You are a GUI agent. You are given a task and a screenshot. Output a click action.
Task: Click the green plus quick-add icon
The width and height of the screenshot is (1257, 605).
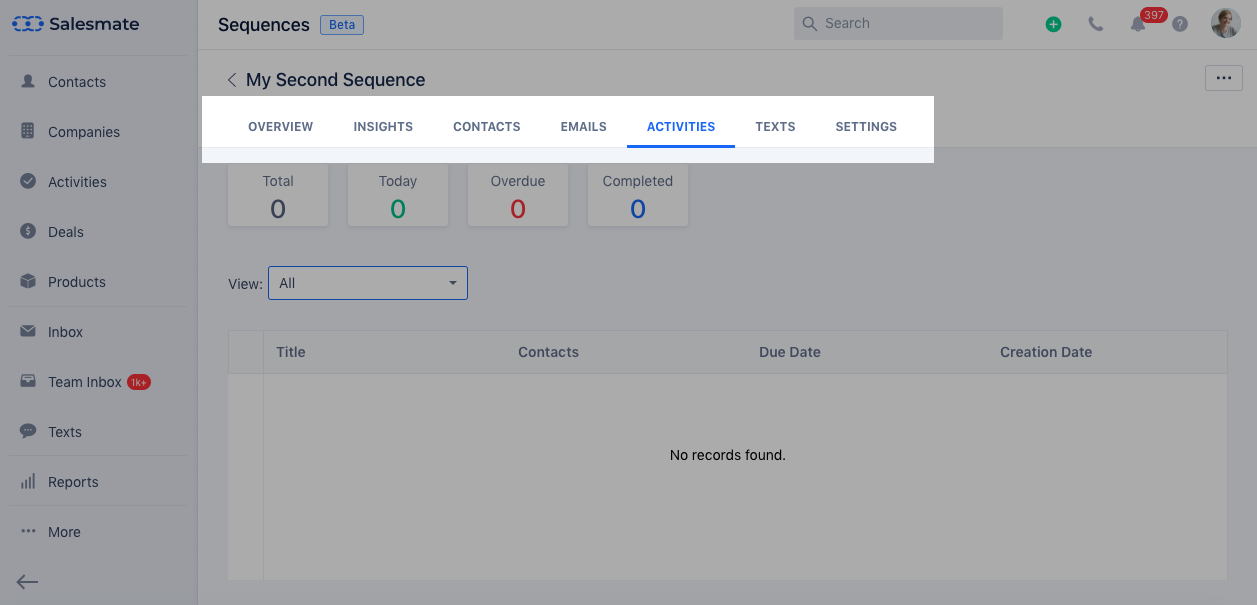[1053, 24]
